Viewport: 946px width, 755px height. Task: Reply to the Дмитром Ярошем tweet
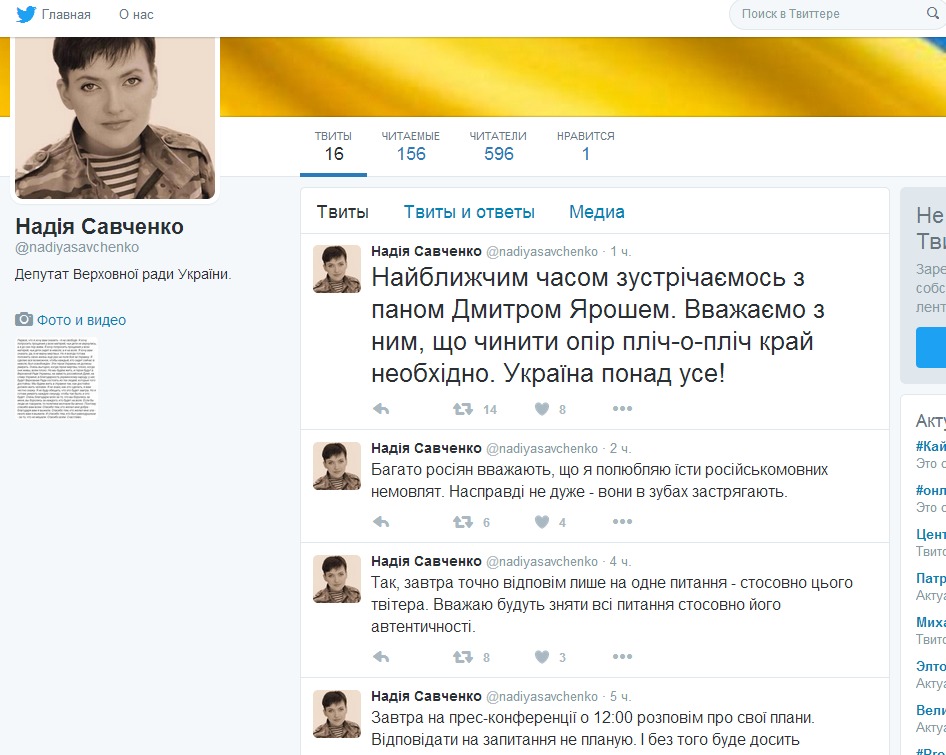click(x=381, y=409)
